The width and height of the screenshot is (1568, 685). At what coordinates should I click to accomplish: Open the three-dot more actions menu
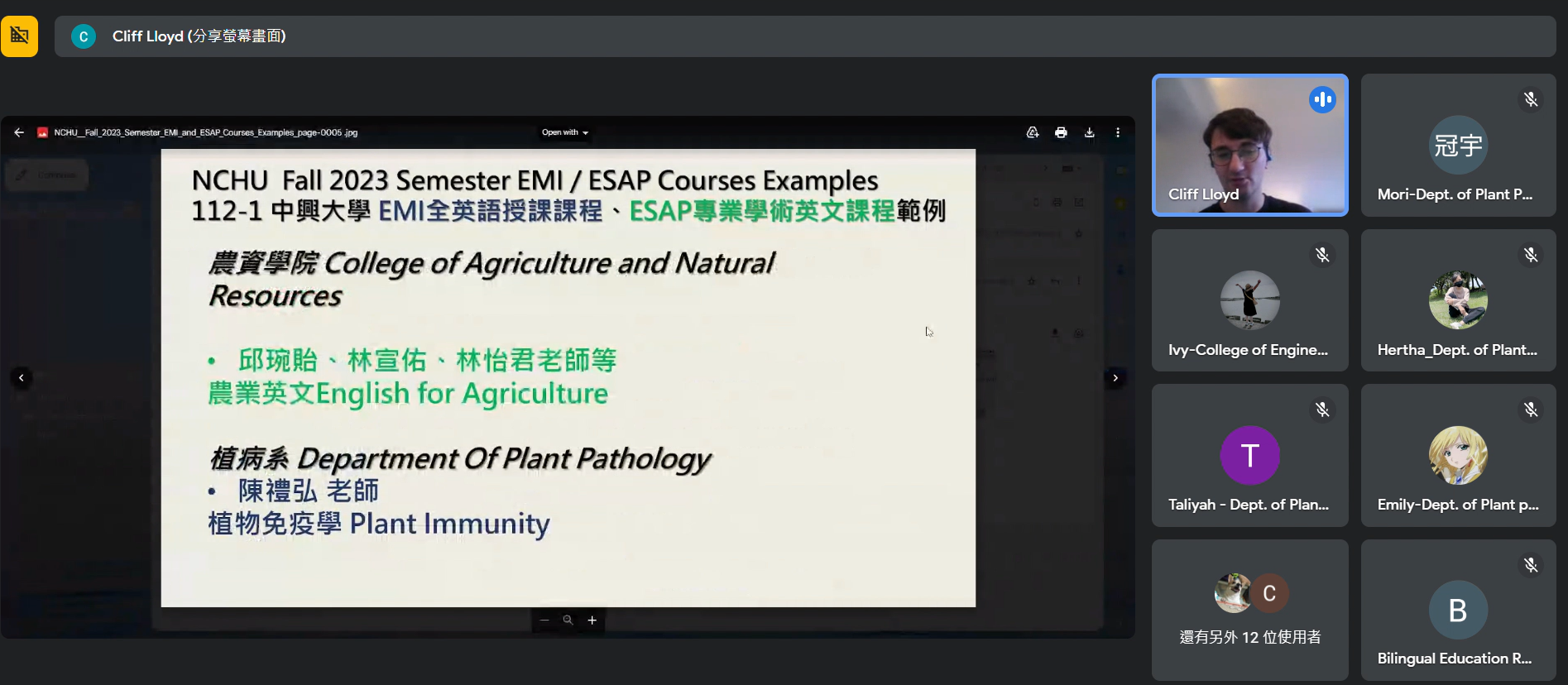(1118, 132)
